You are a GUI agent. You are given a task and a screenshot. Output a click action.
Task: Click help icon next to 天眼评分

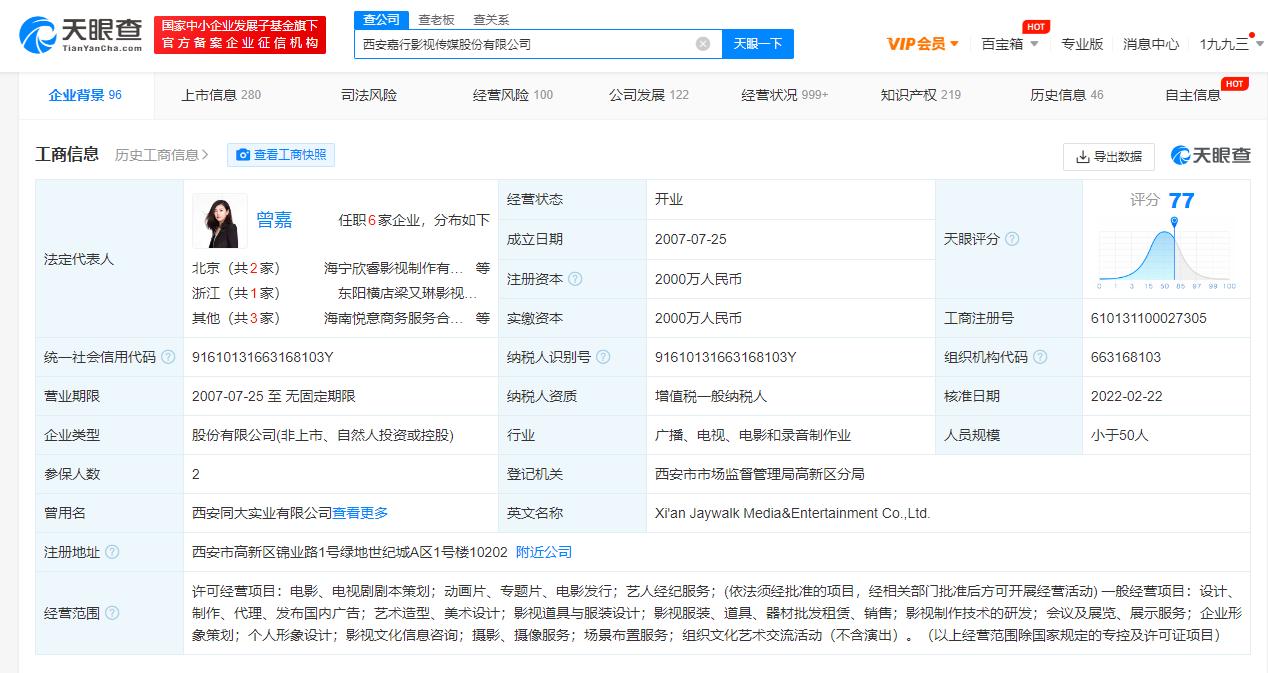[1012, 239]
